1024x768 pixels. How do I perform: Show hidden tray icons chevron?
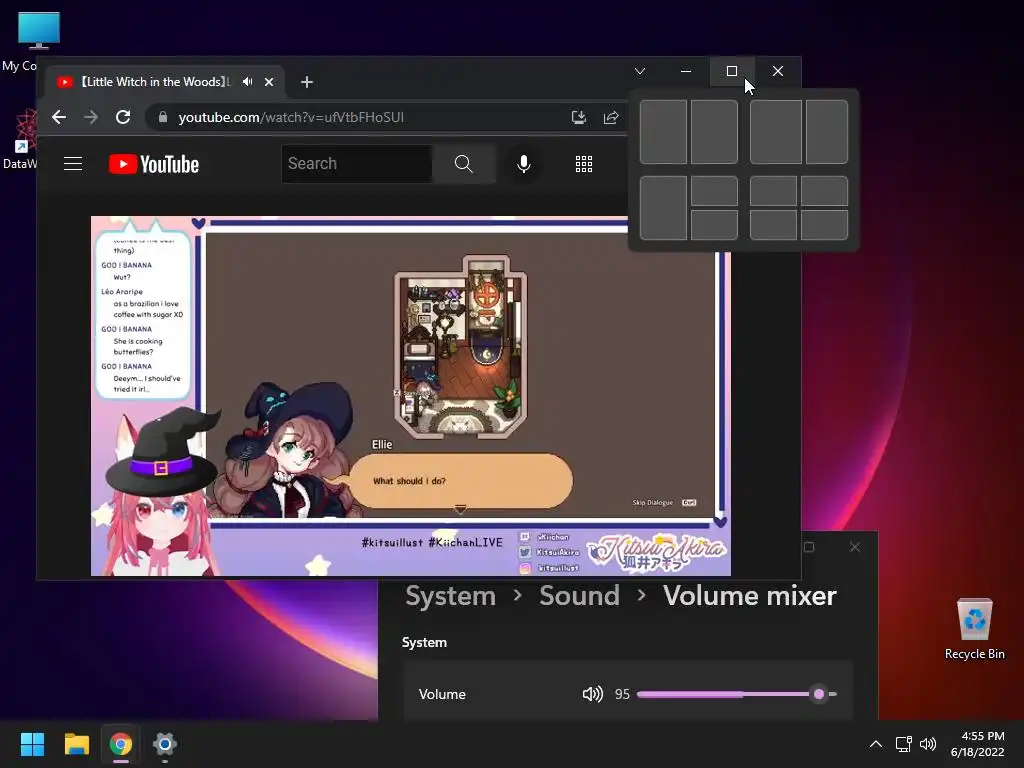(876, 744)
